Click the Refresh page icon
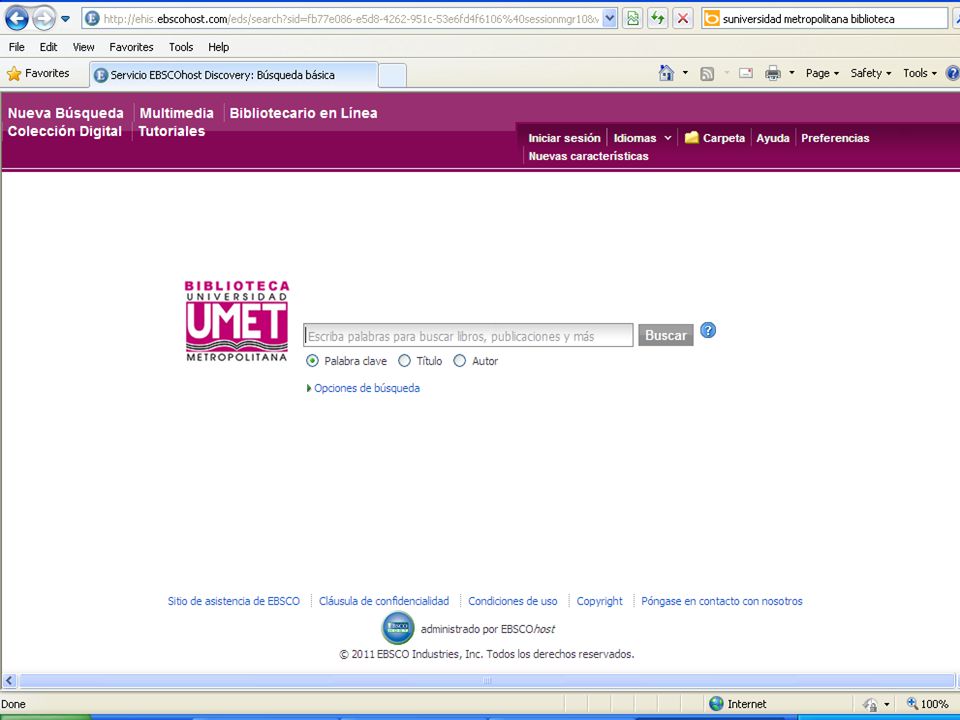 pos(658,19)
